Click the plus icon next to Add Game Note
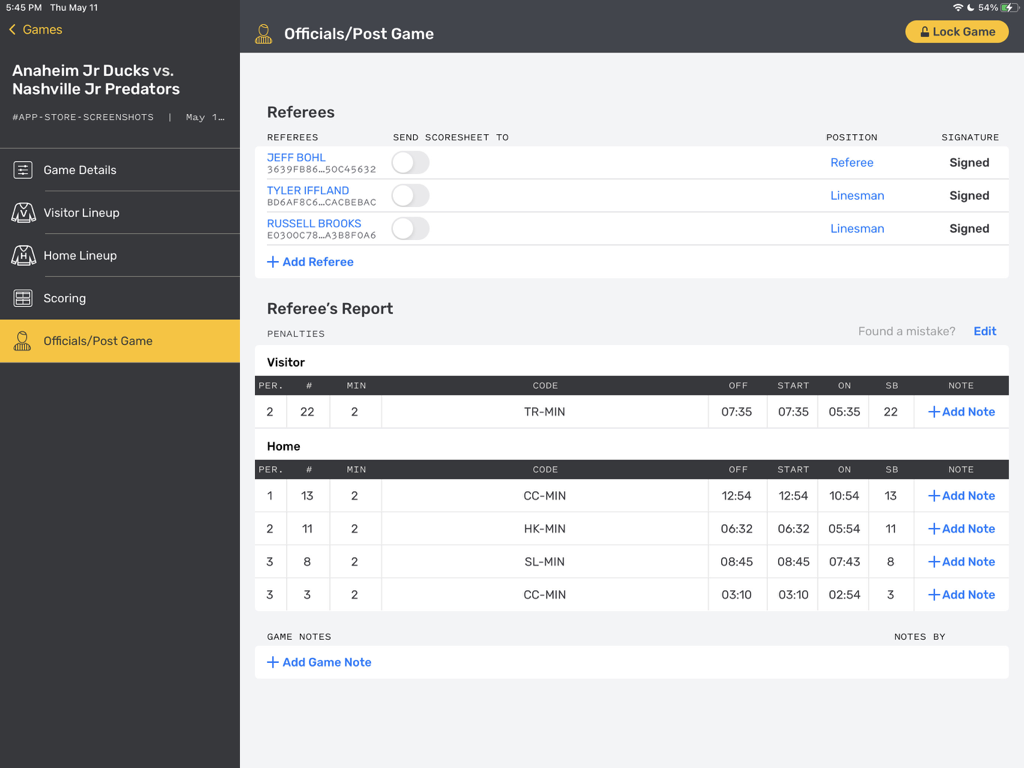 272,662
